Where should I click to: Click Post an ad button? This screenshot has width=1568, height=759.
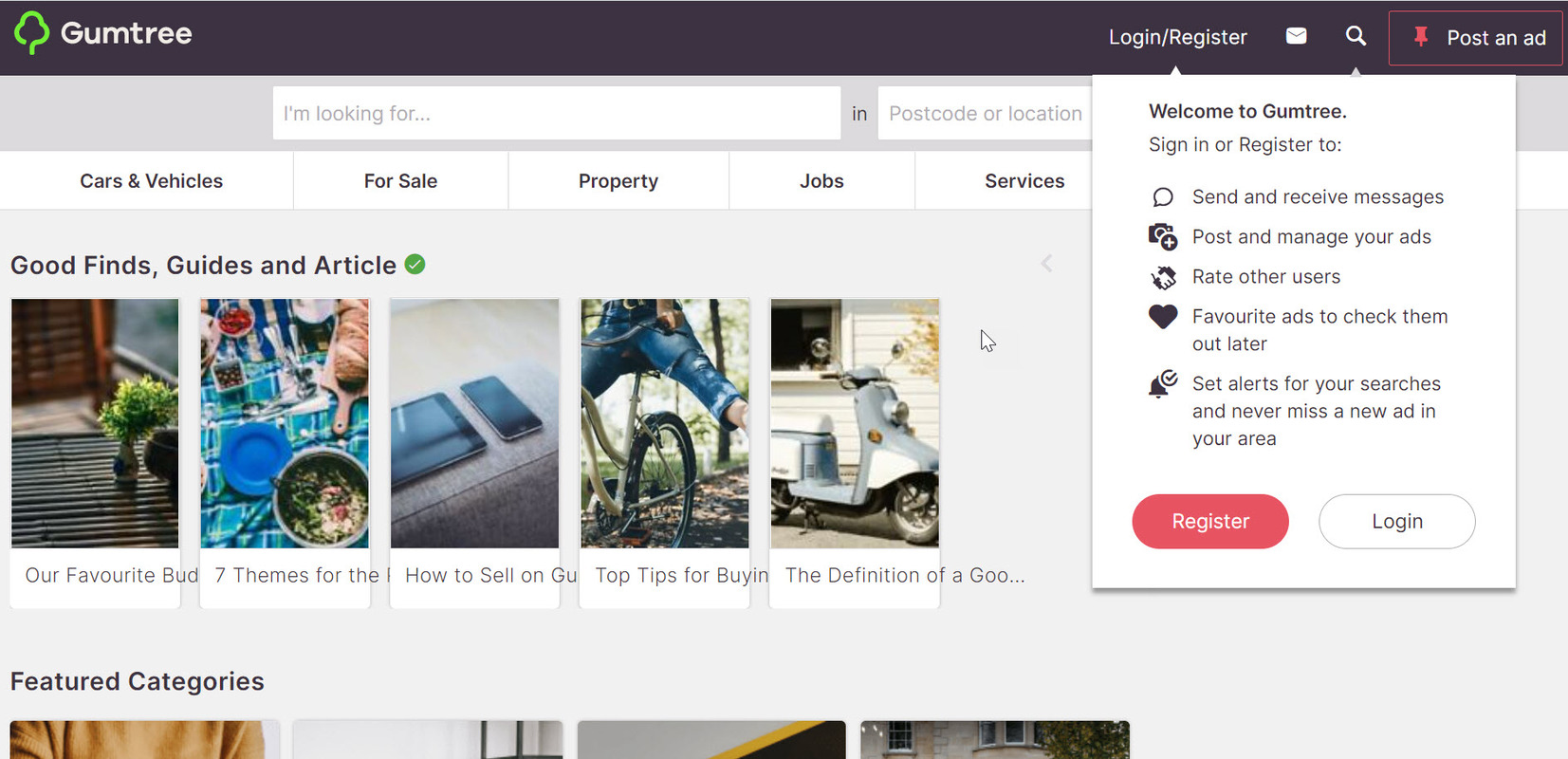click(1476, 38)
